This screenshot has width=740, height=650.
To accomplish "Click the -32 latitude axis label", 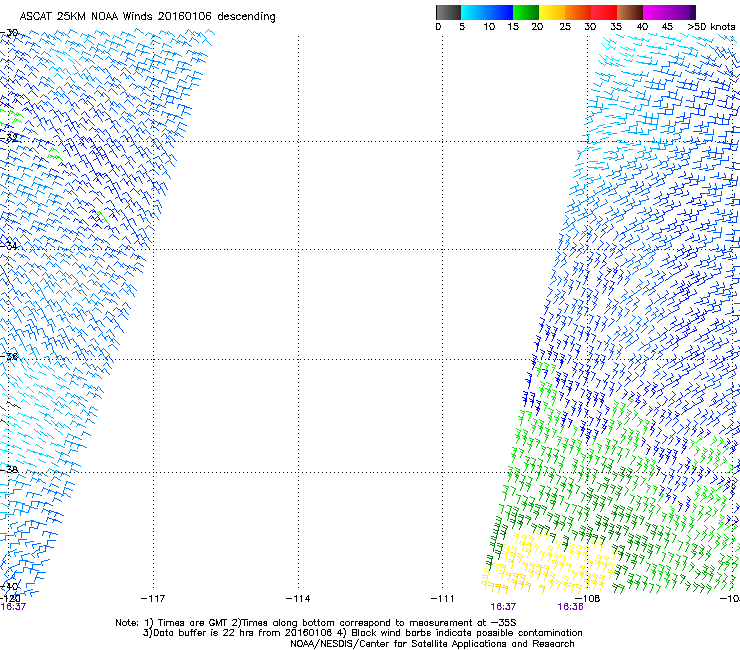I will click(9, 138).
